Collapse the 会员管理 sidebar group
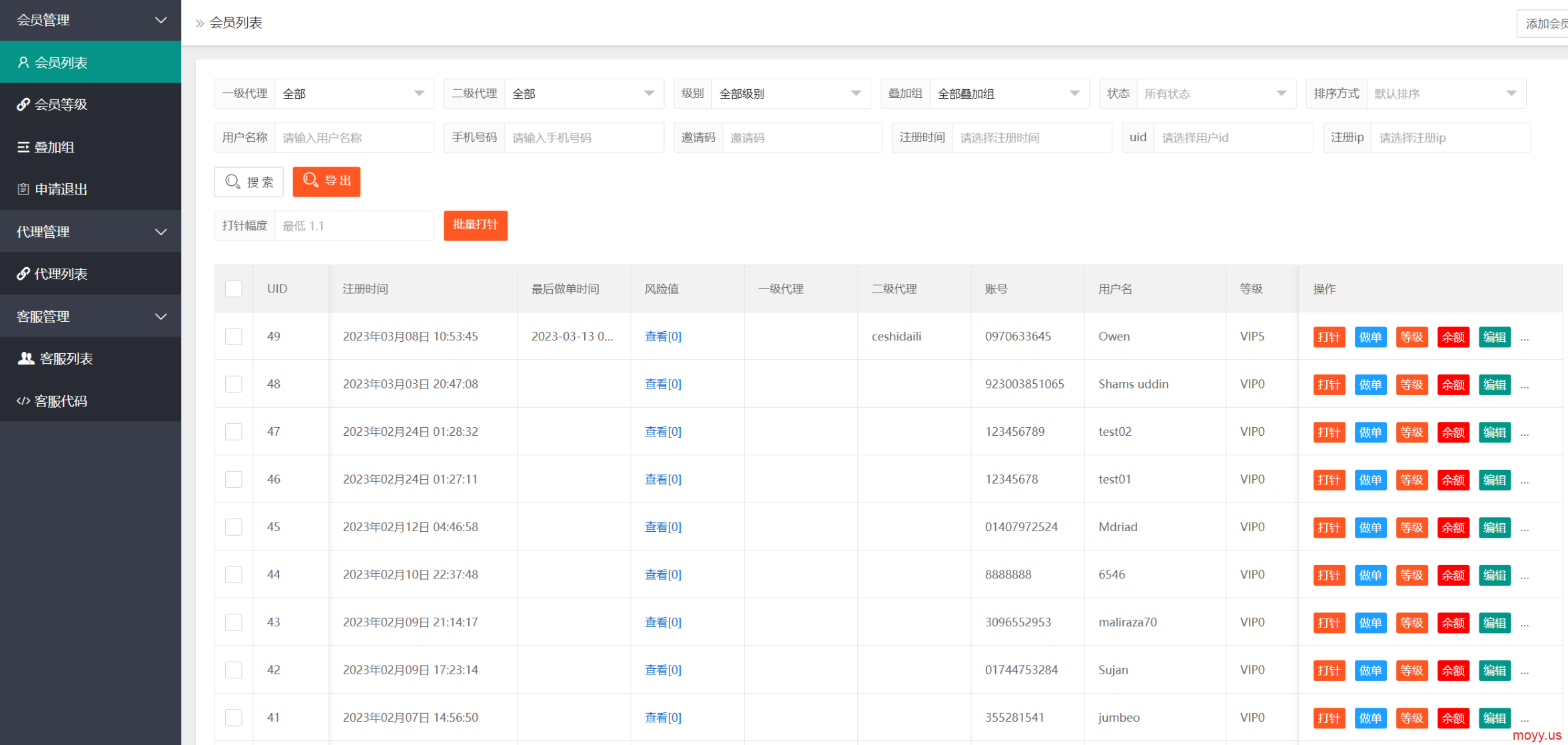 click(x=91, y=20)
